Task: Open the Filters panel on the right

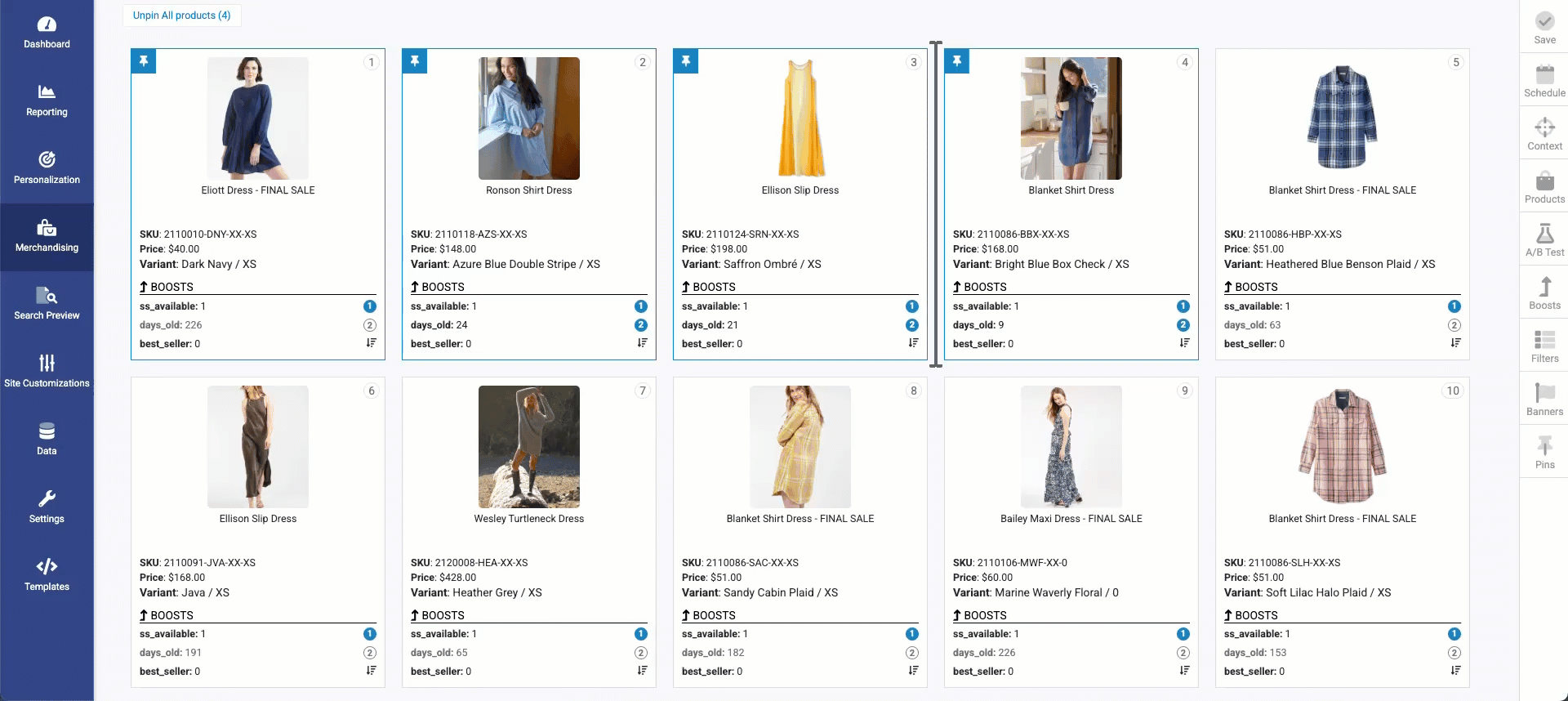Action: pyautogui.click(x=1544, y=346)
